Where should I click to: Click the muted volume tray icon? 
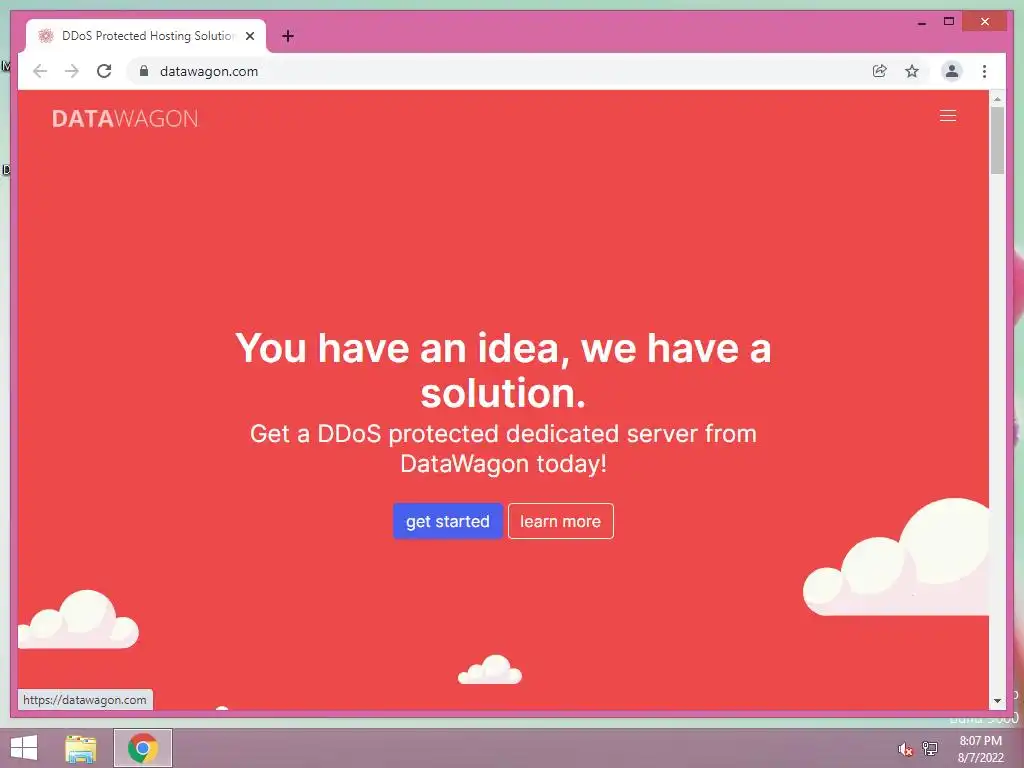pos(905,749)
